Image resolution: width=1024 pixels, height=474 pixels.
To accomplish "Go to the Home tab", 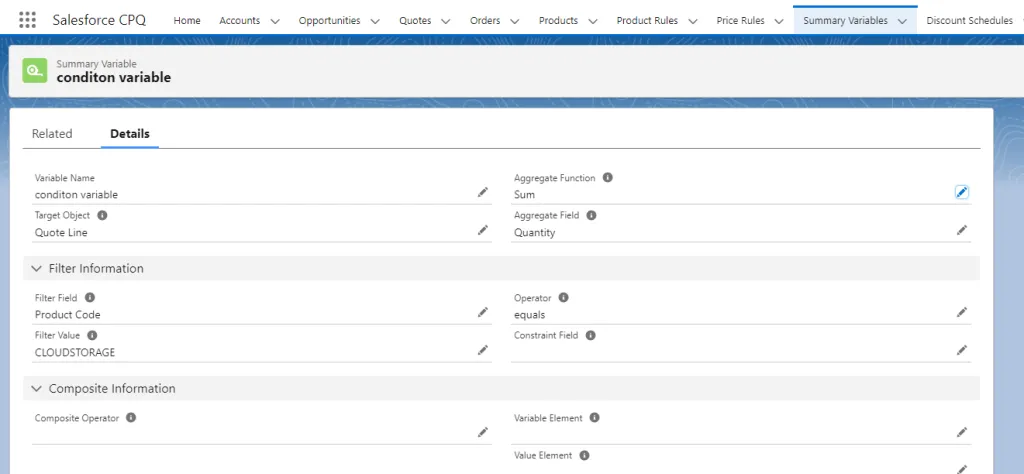I will [187, 20].
